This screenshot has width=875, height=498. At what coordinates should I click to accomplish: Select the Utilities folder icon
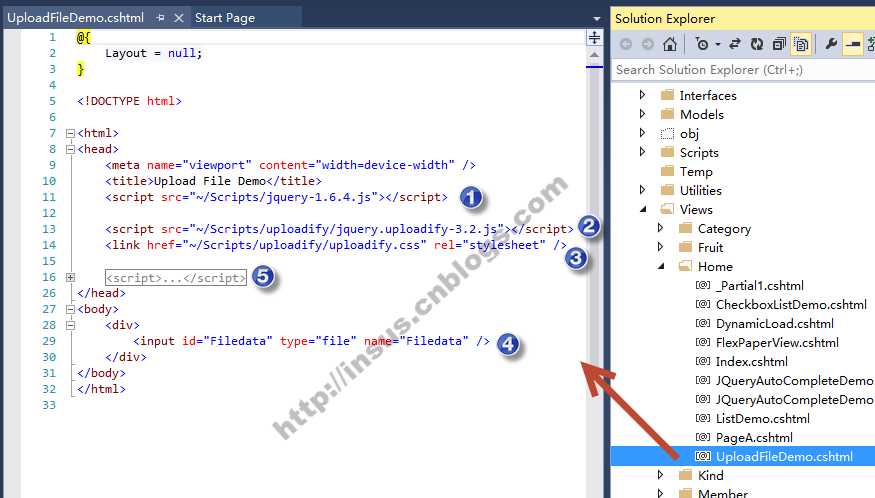pos(667,190)
